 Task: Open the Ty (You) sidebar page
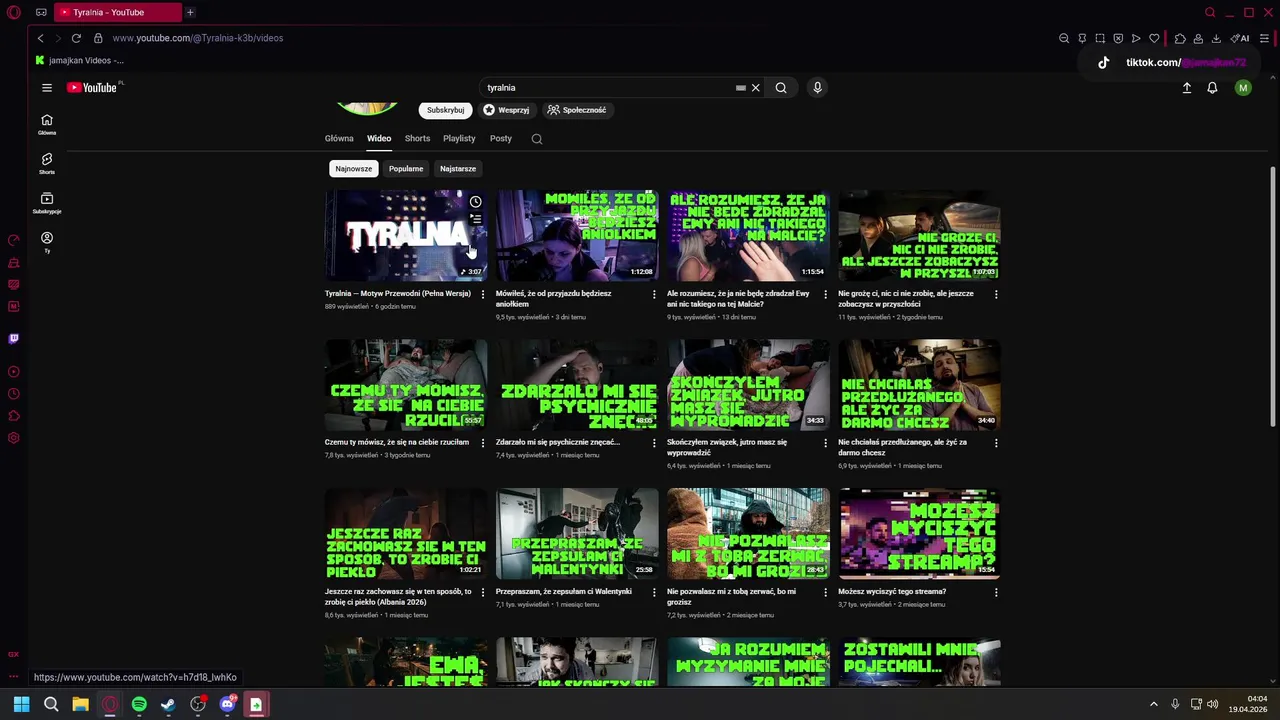pyautogui.click(x=47, y=242)
